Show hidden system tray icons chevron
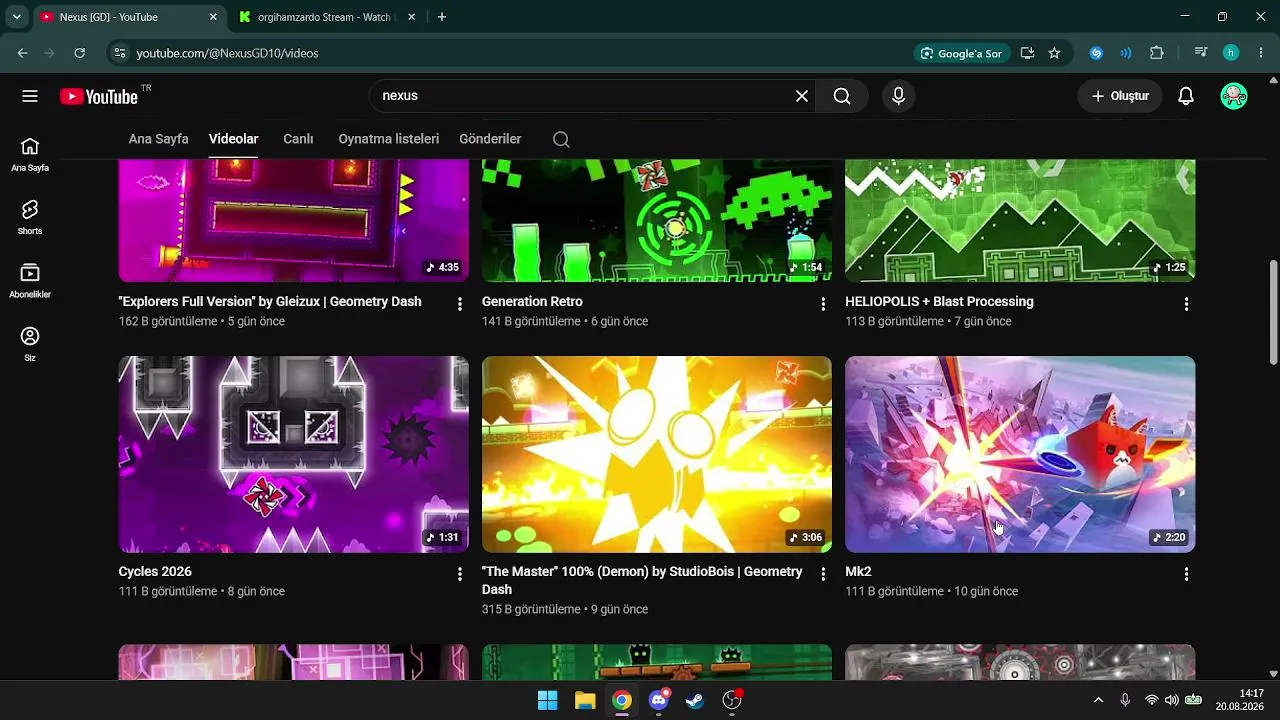The image size is (1280, 720). coord(1098,700)
